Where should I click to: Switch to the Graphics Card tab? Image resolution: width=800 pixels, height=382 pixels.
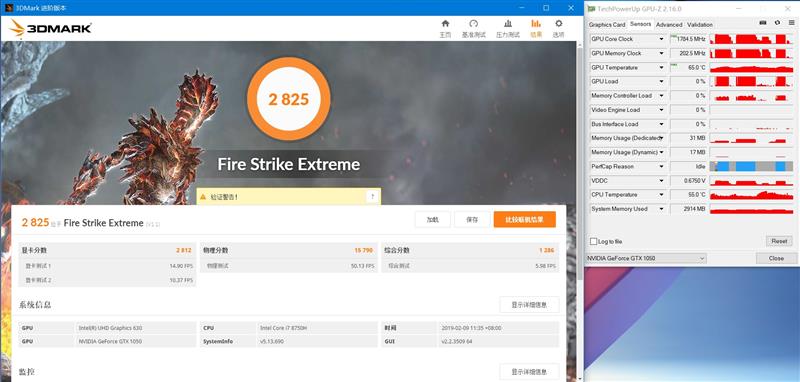click(x=607, y=24)
